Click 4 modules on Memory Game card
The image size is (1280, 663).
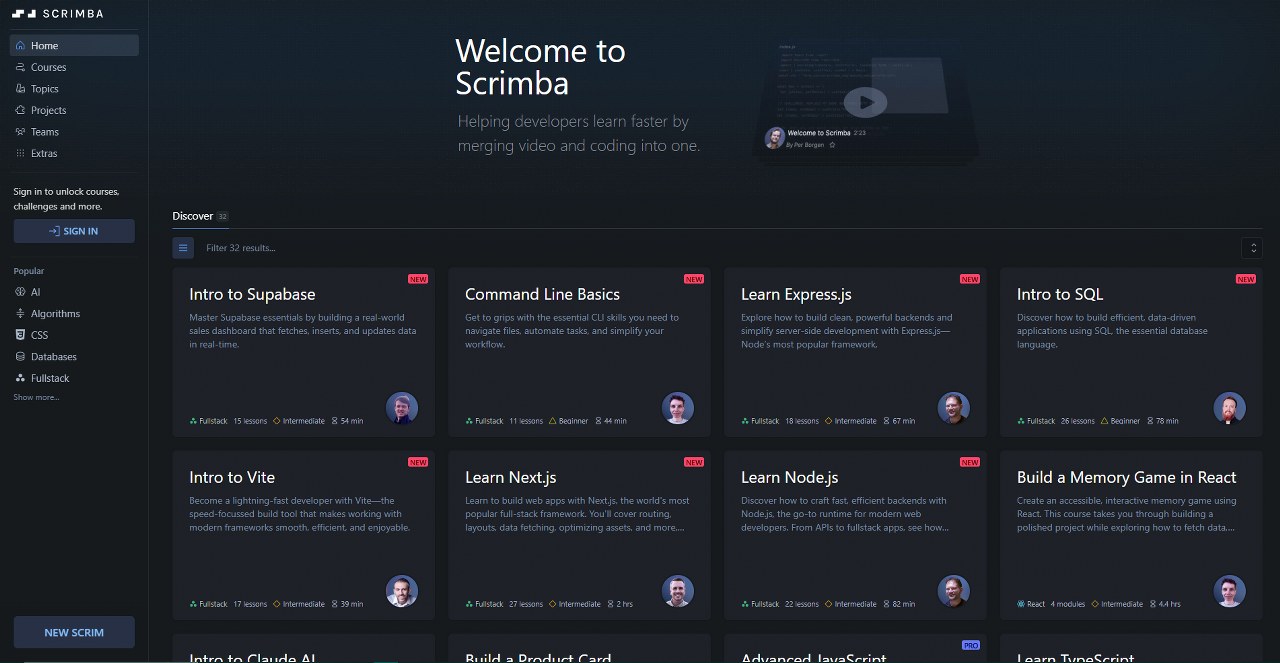pos(1067,604)
